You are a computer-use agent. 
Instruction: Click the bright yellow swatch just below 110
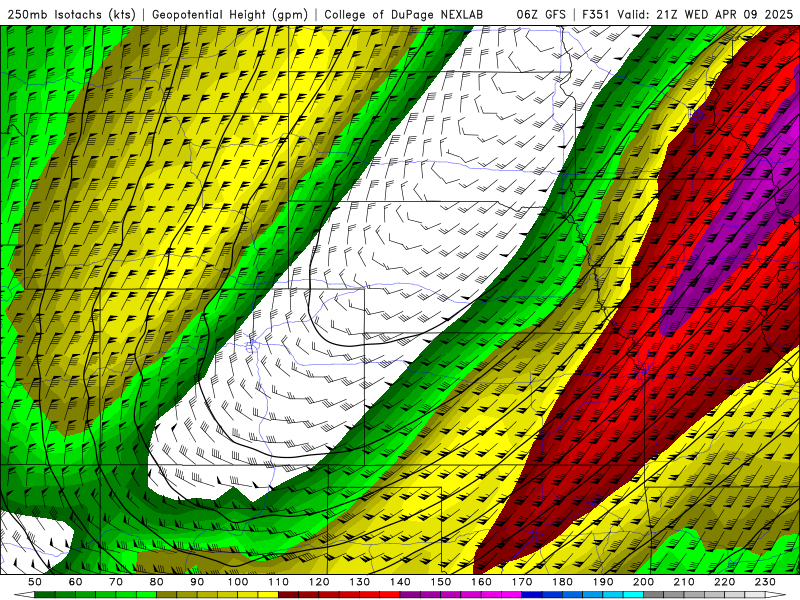(x=268, y=595)
